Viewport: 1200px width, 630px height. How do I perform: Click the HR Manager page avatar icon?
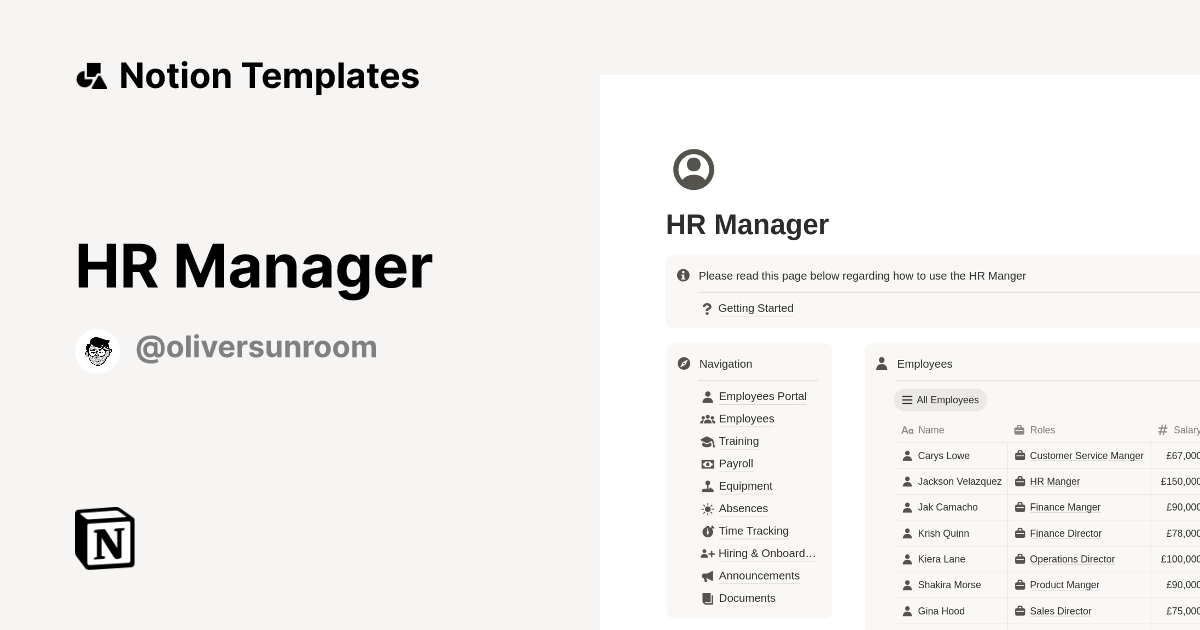[x=695, y=169]
